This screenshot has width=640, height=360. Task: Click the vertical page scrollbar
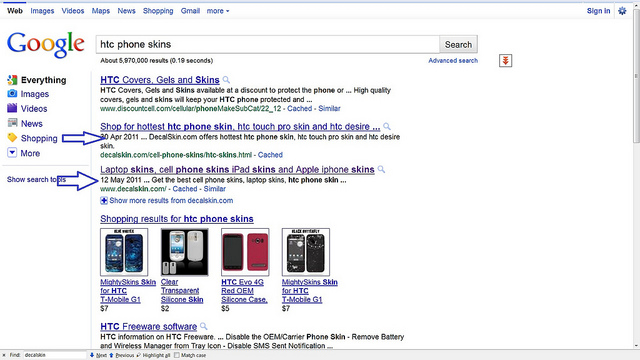point(636,78)
